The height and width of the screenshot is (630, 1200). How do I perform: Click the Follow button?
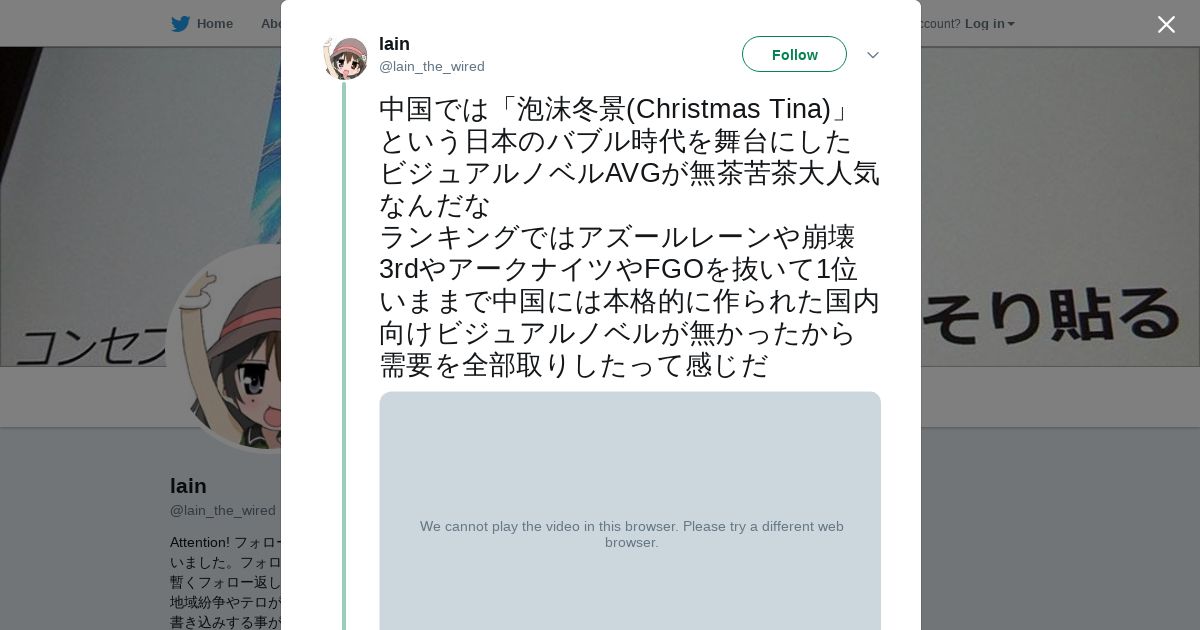coord(794,55)
